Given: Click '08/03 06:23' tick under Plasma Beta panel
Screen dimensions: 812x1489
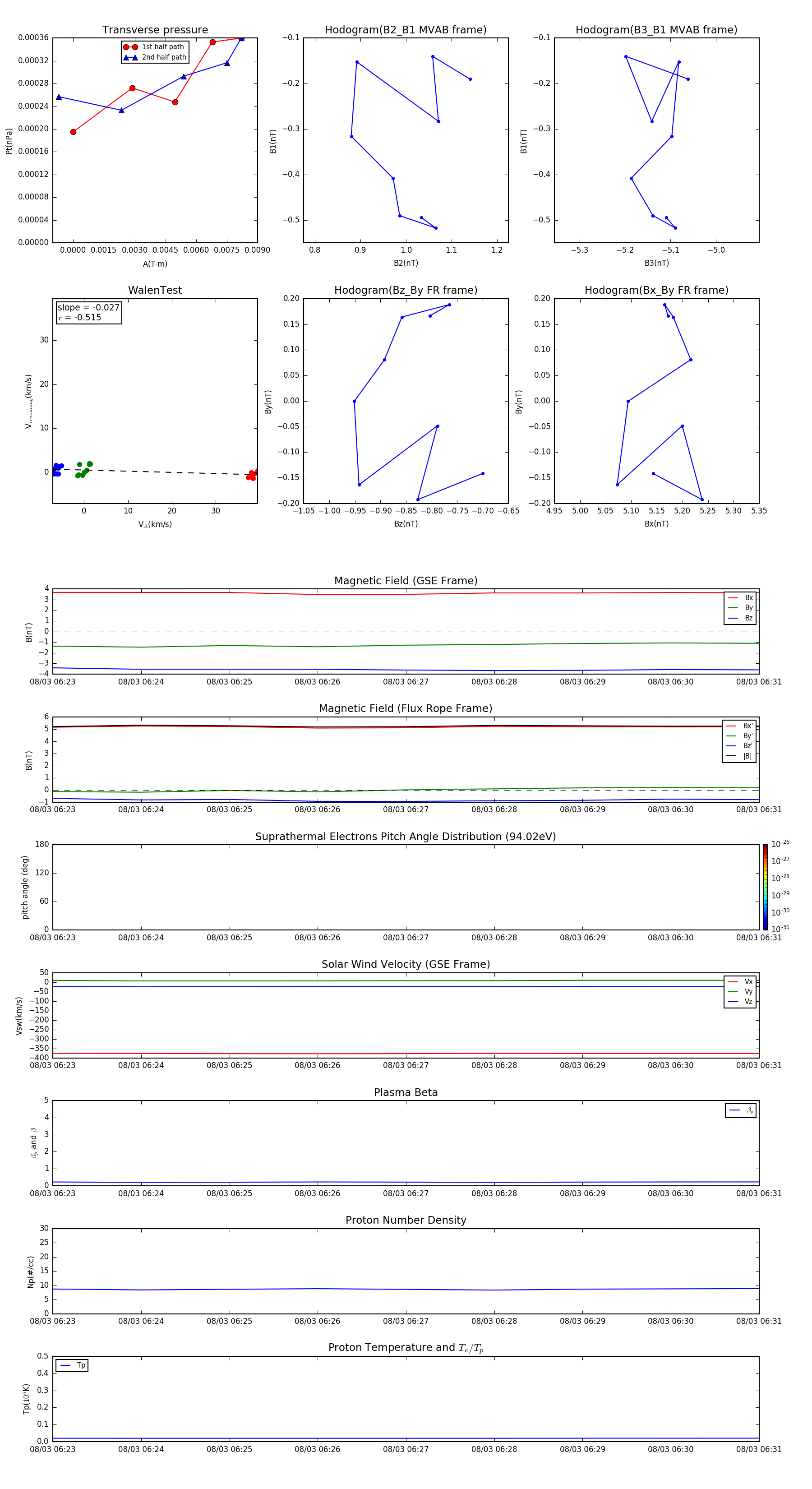Looking at the screenshot, I should [53, 1193].
